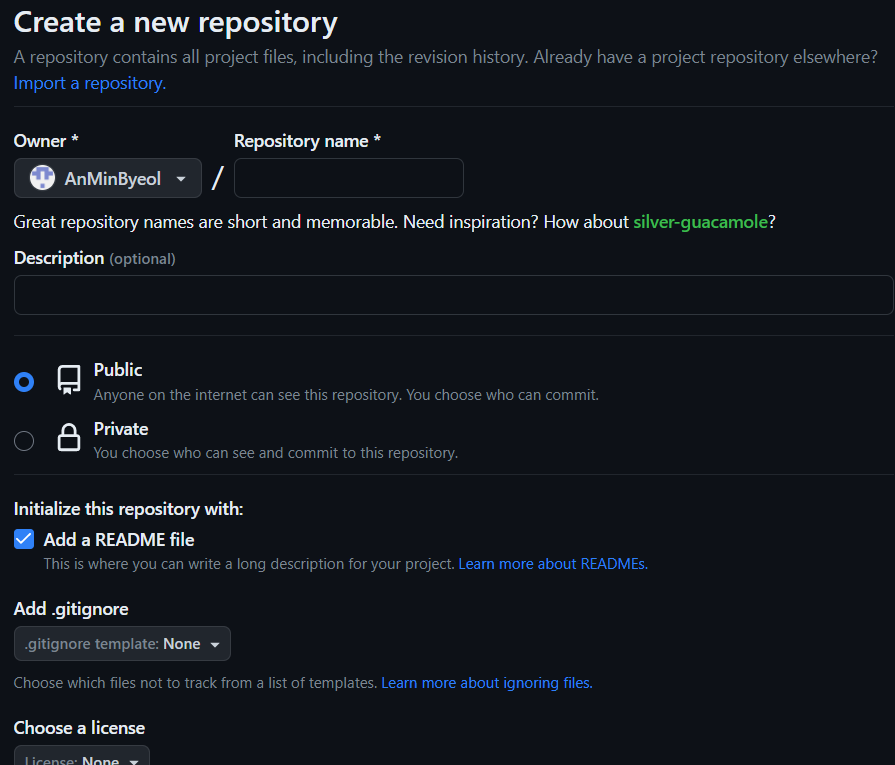Click the Public option label
Screen dimensions: 895x765
(x=118, y=370)
